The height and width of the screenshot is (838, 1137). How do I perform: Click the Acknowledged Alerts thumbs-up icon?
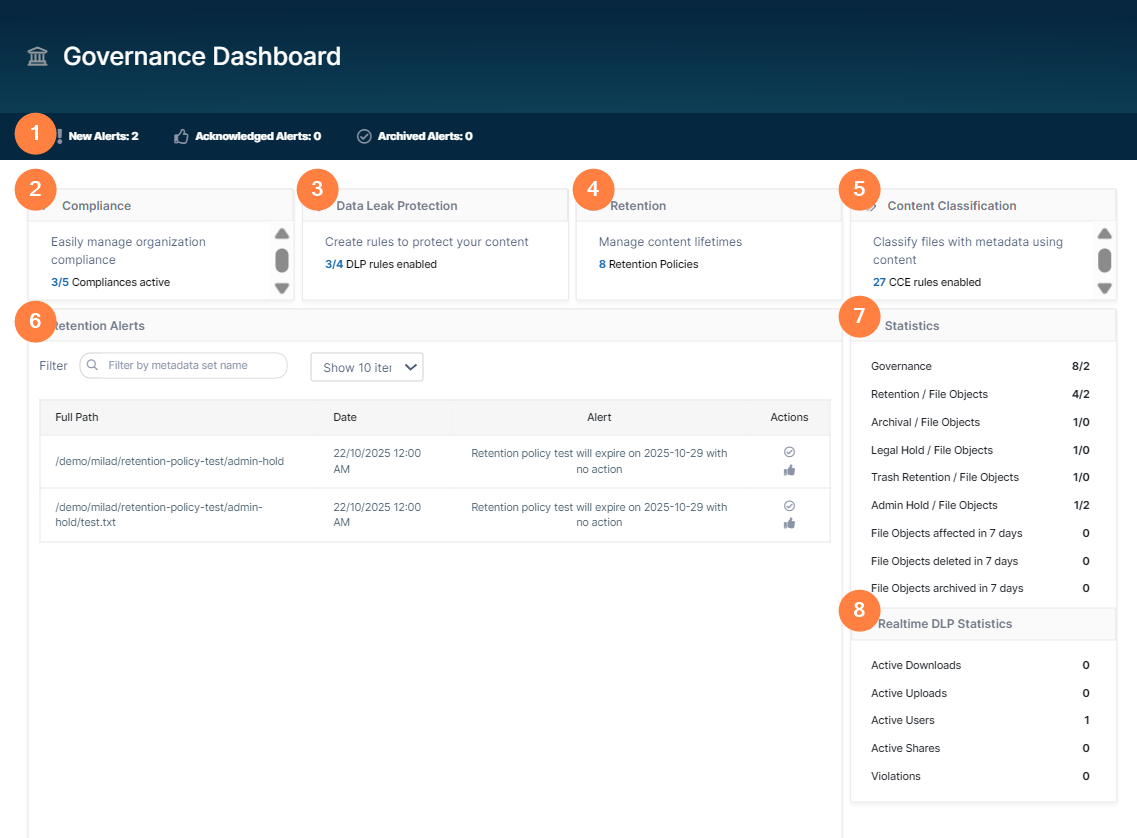(x=181, y=136)
